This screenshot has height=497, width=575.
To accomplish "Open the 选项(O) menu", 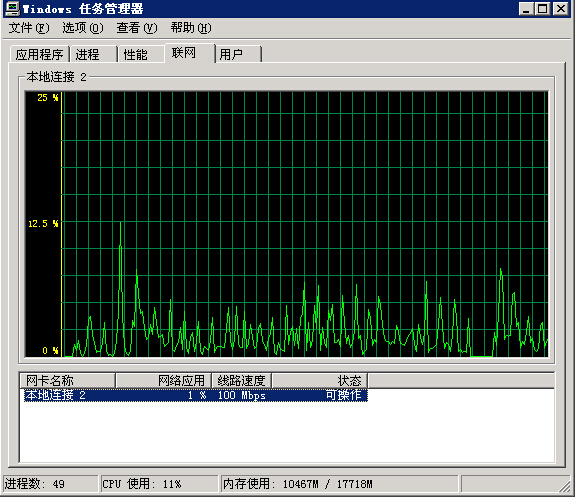I will [x=83, y=28].
